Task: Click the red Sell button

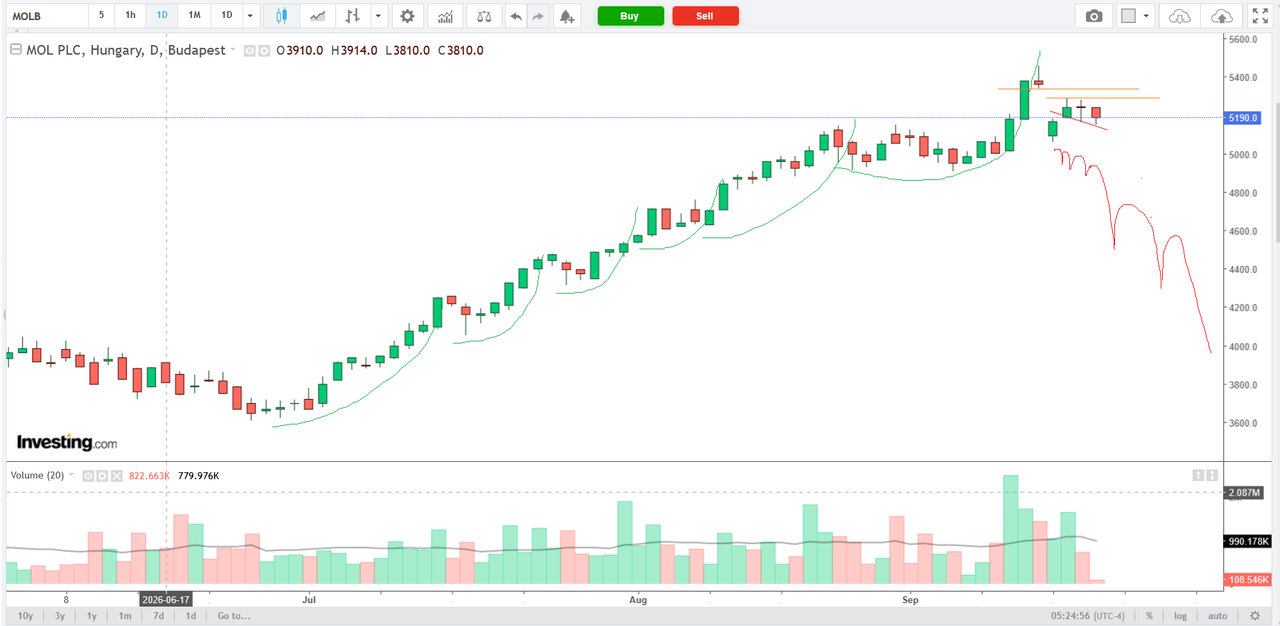Action: point(706,16)
